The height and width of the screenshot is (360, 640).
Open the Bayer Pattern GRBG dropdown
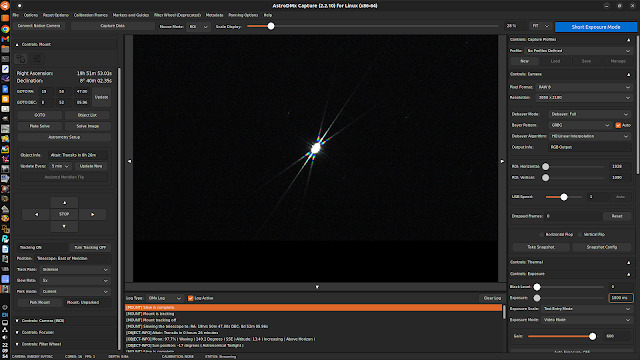click(580, 125)
